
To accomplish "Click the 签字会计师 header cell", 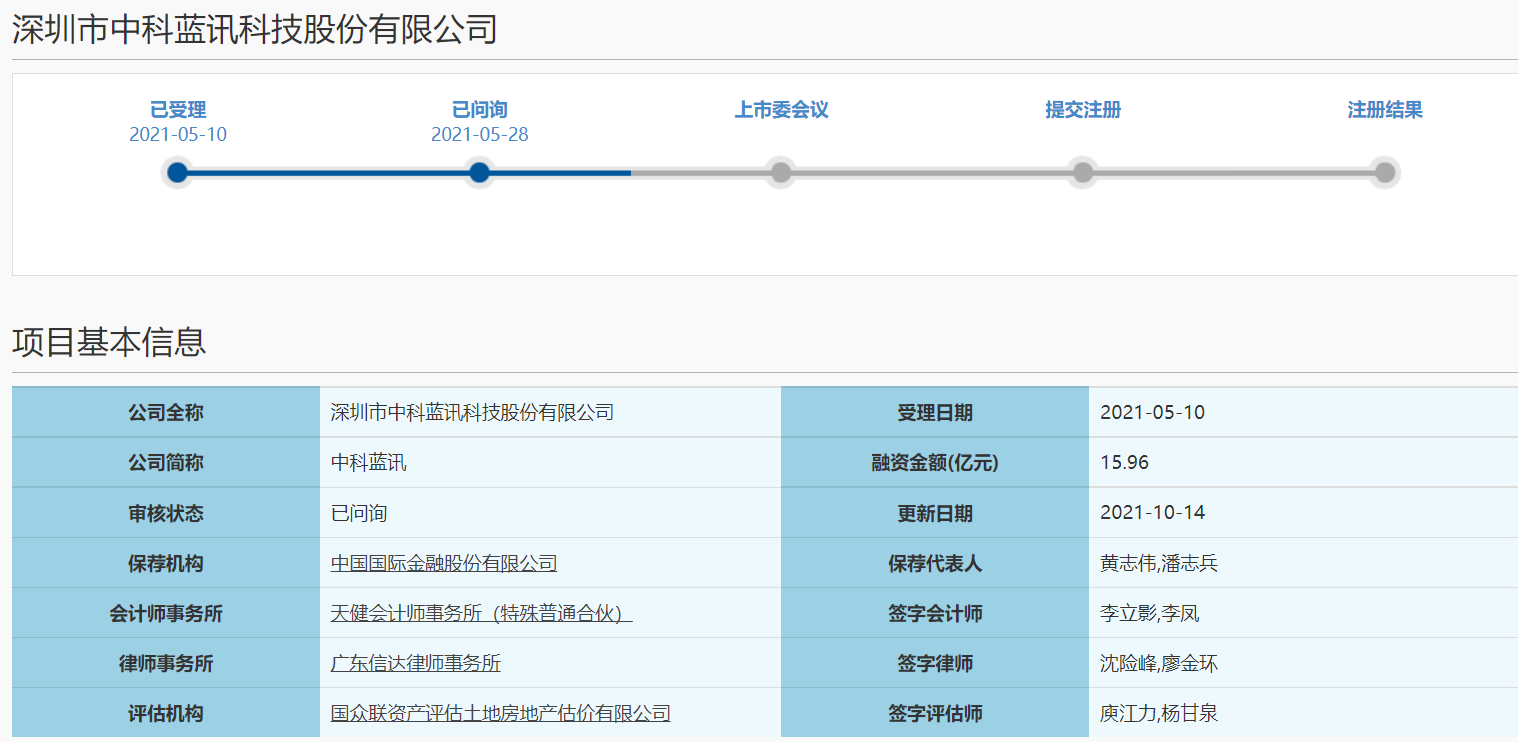I will (935, 613).
